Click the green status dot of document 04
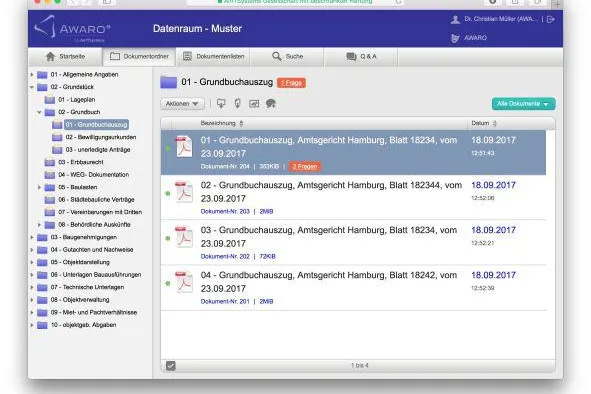This screenshot has height=394, width=591. tap(168, 283)
